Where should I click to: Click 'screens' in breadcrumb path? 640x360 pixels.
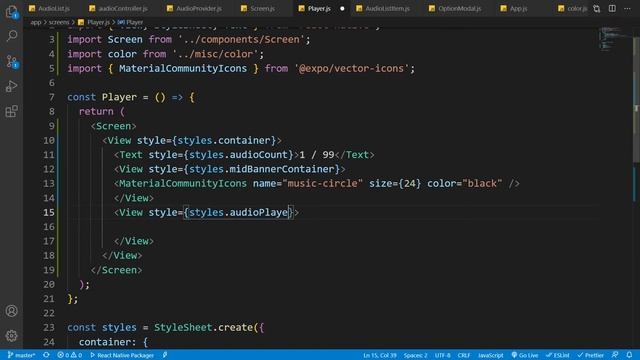(x=59, y=22)
